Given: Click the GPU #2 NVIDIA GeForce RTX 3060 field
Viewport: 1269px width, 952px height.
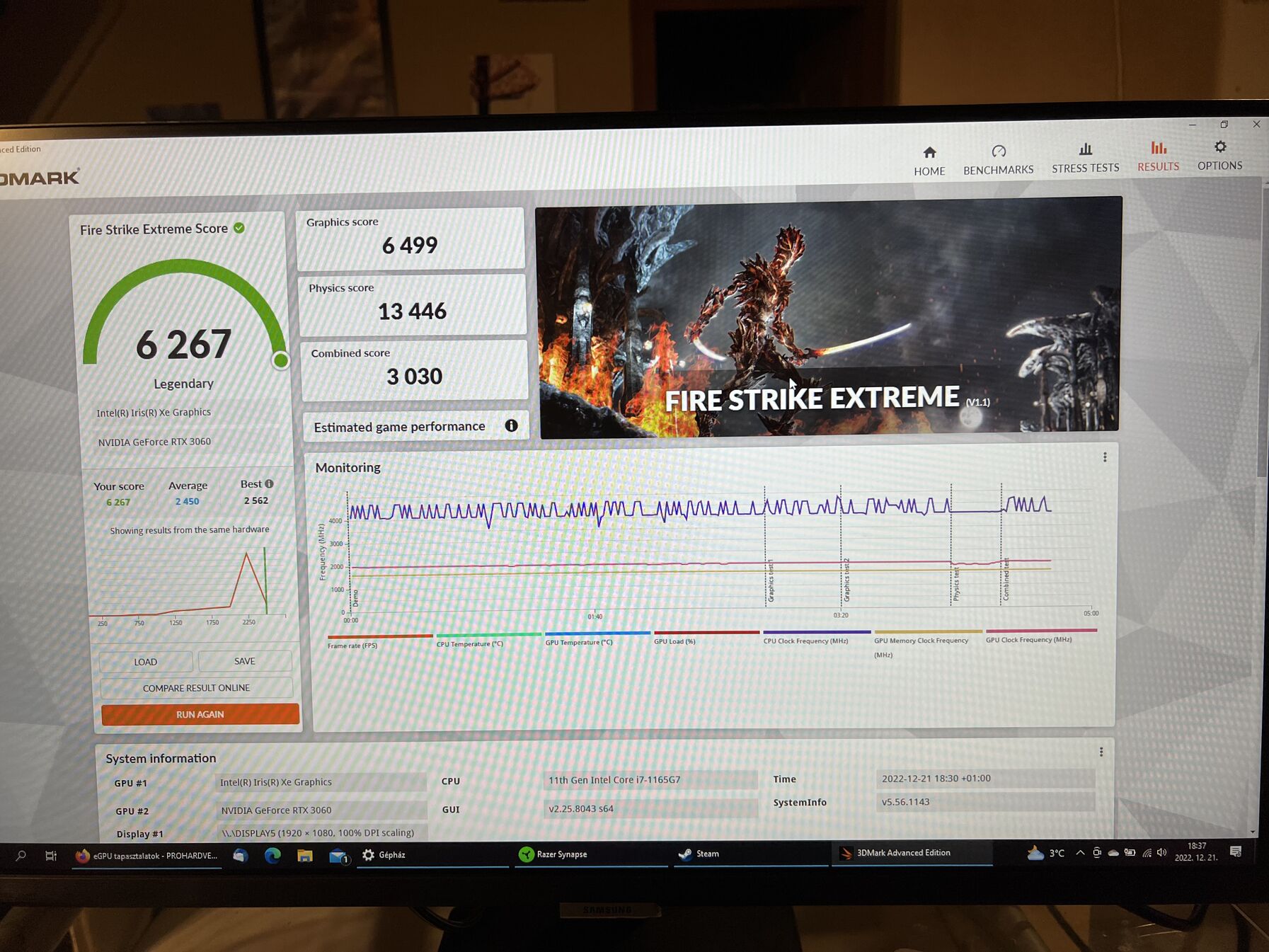Looking at the screenshot, I should 321,810.
